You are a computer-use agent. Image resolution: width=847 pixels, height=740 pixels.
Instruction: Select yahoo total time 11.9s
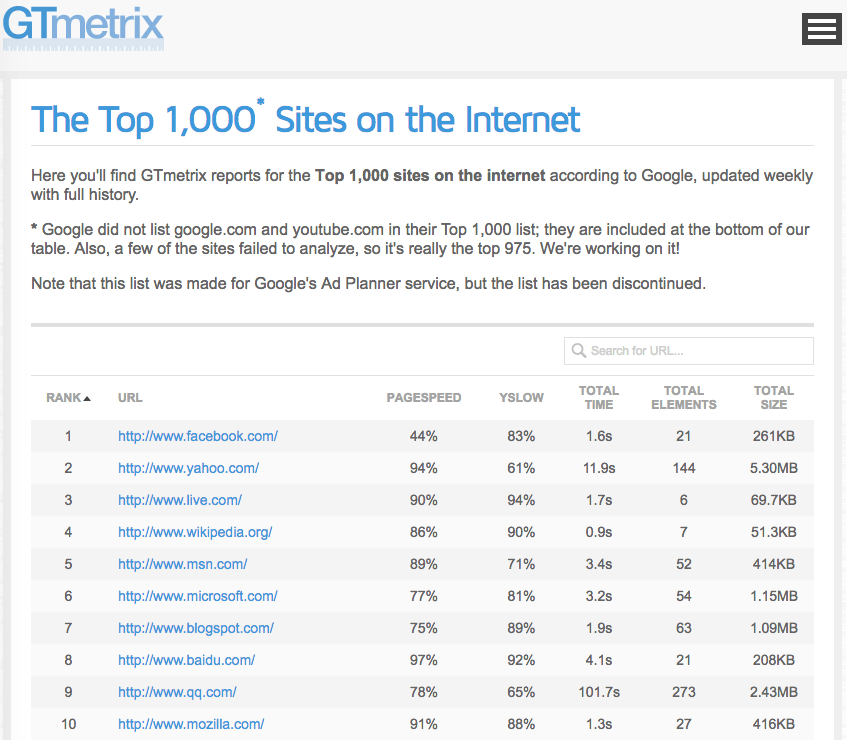[x=599, y=468]
